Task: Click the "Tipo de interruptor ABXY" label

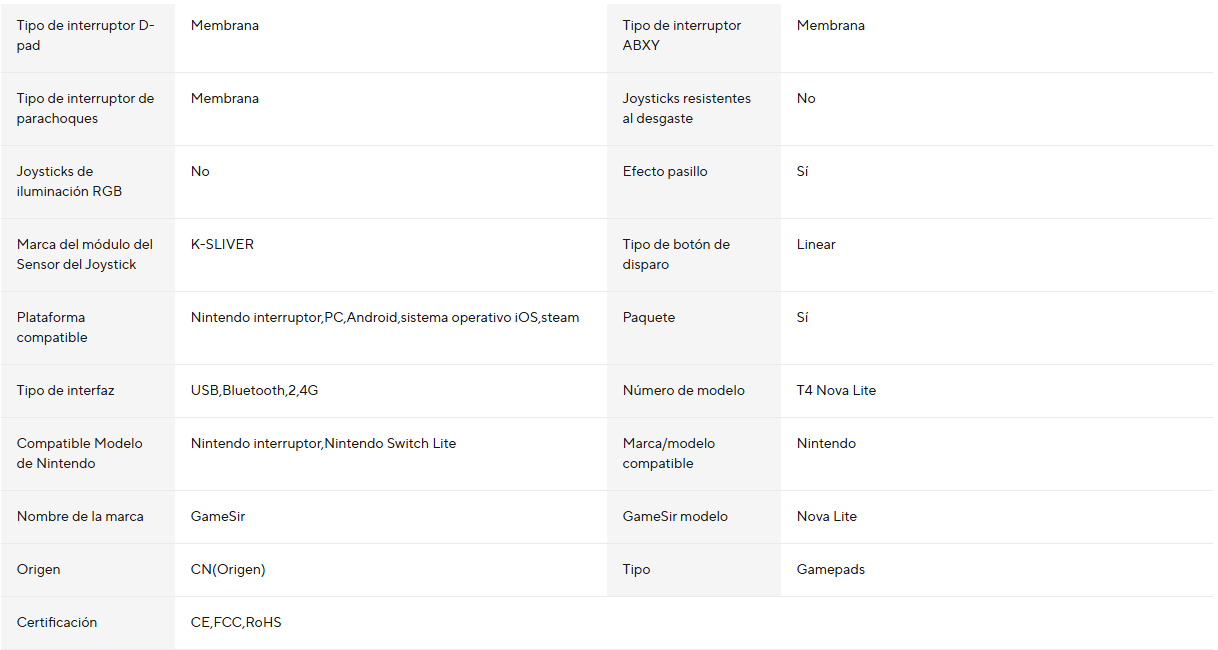Action: coord(682,36)
